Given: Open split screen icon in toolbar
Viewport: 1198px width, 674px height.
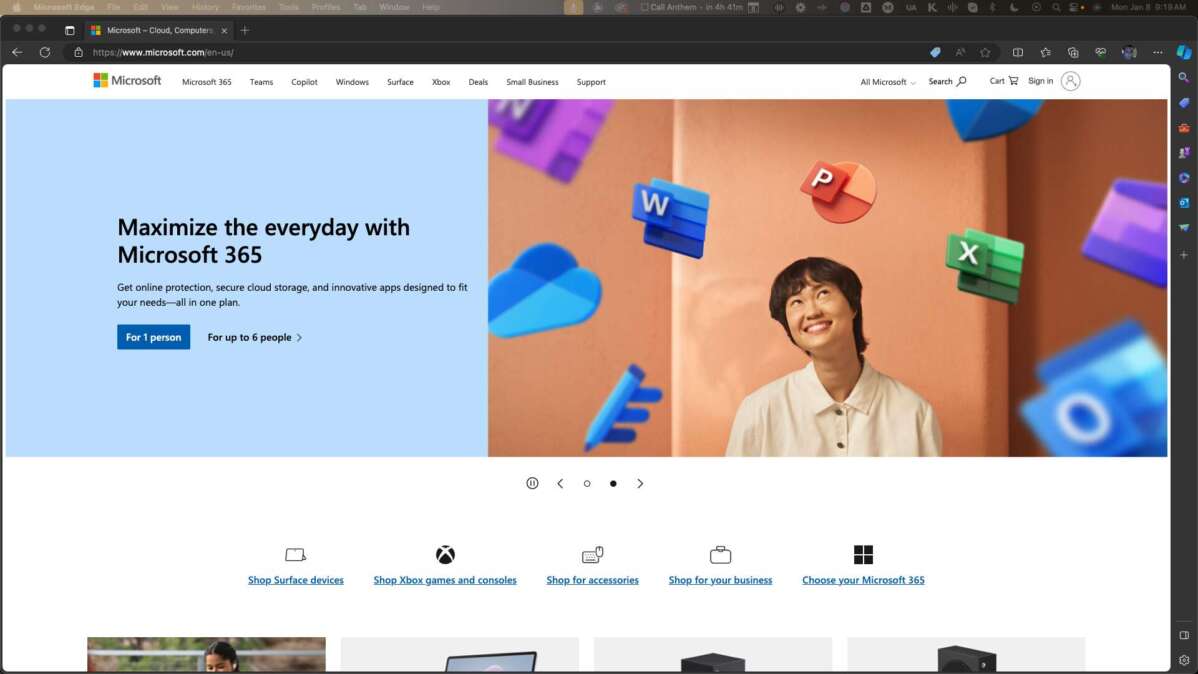Looking at the screenshot, I should click(1018, 53).
